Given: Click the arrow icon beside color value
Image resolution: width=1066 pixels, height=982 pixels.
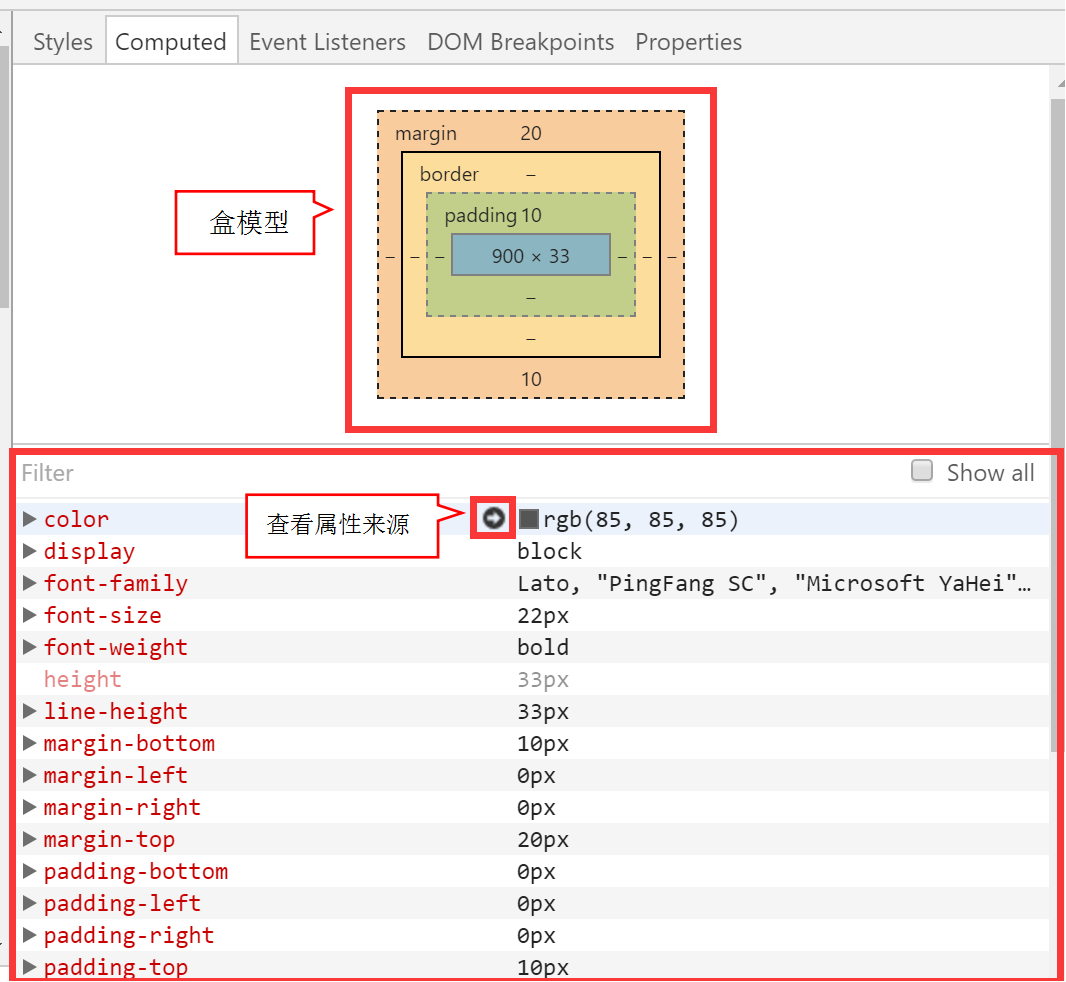Looking at the screenshot, I should click(493, 518).
